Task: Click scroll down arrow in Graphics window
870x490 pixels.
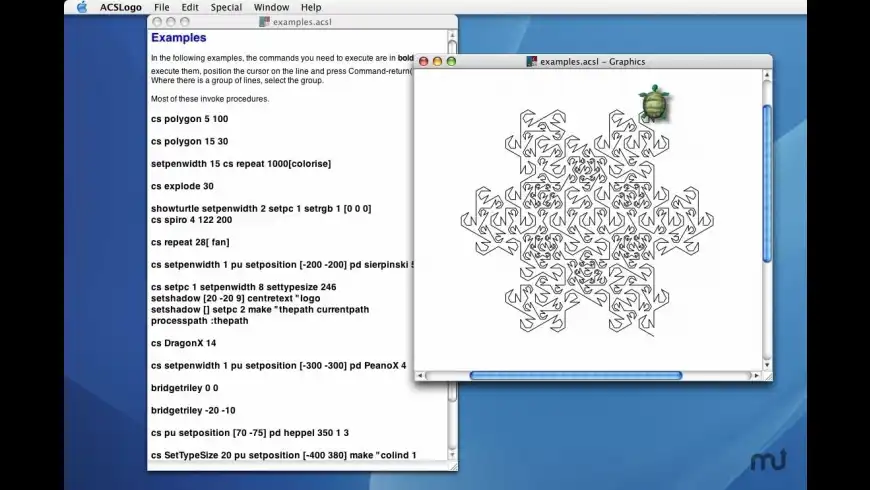Action: click(x=767, y=365)
